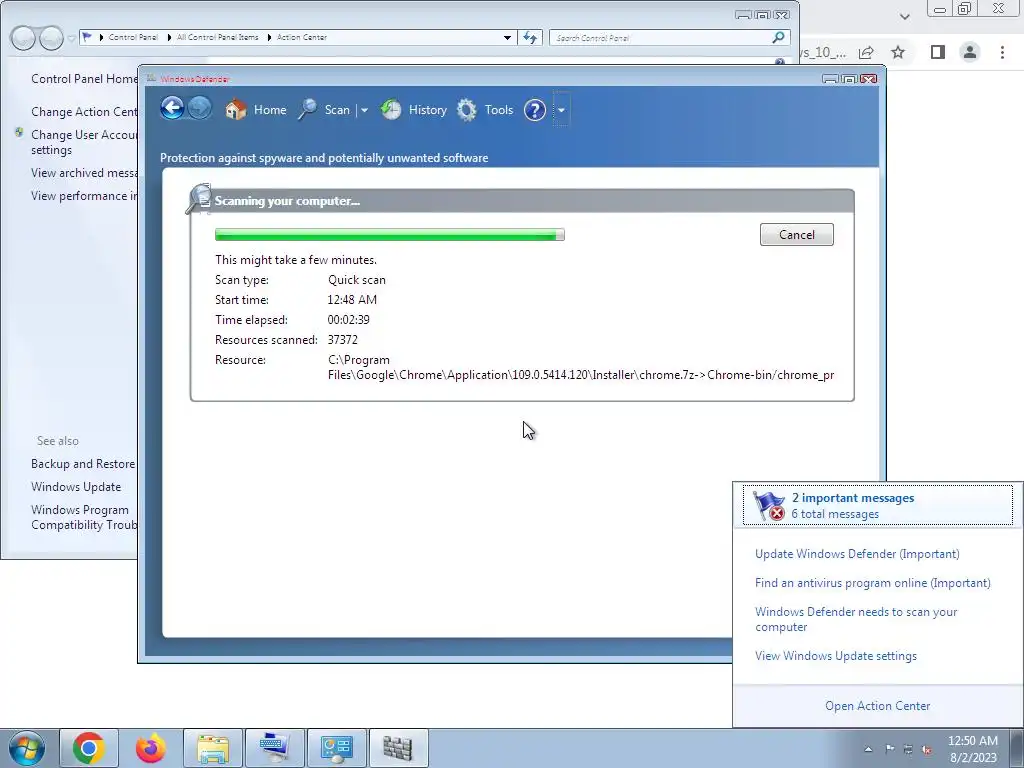Click the Action Center flag tray icon
The image size is (1024, 768).
889,749
